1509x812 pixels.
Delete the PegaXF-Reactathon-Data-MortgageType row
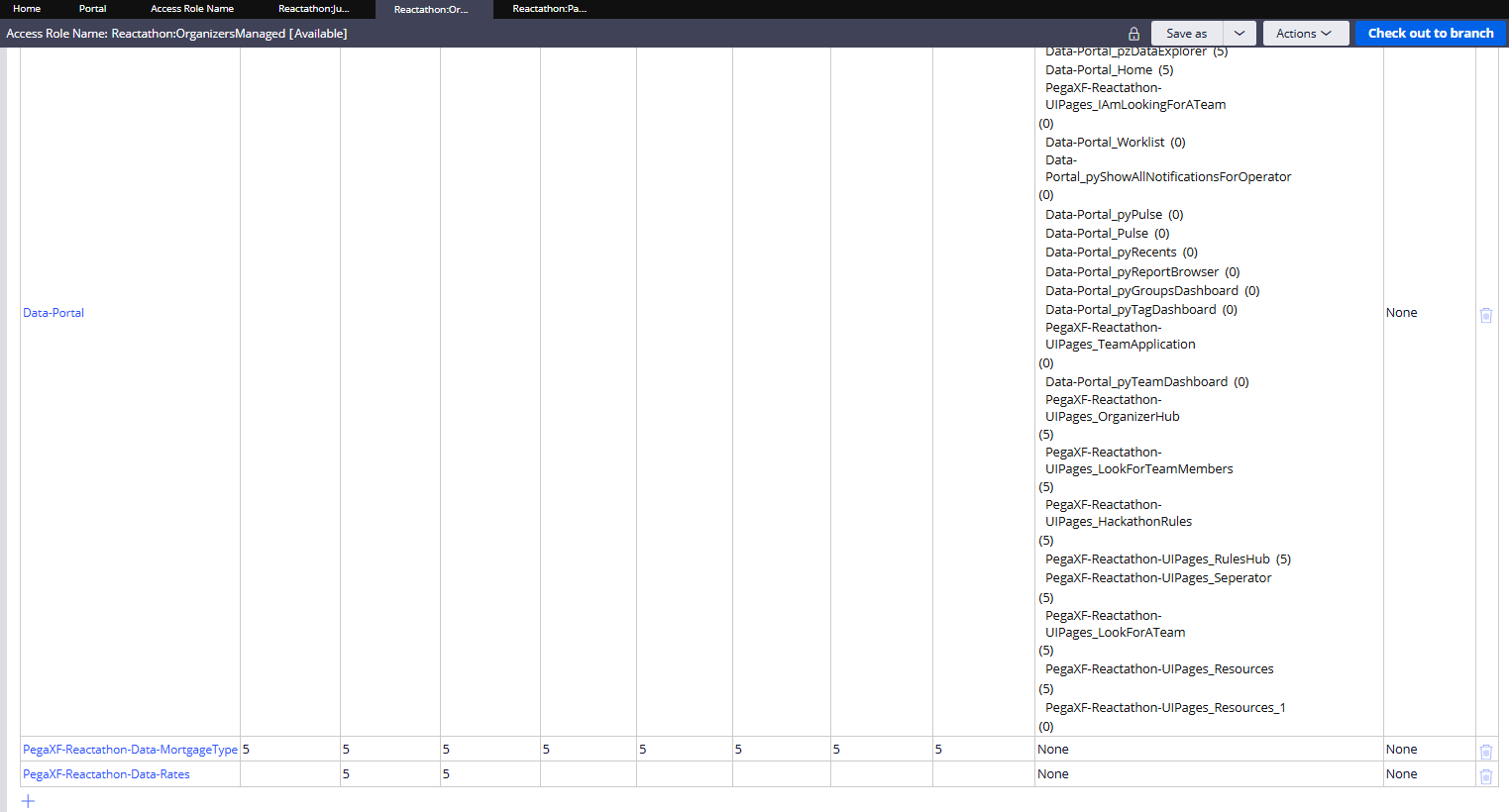(1486, 752)
